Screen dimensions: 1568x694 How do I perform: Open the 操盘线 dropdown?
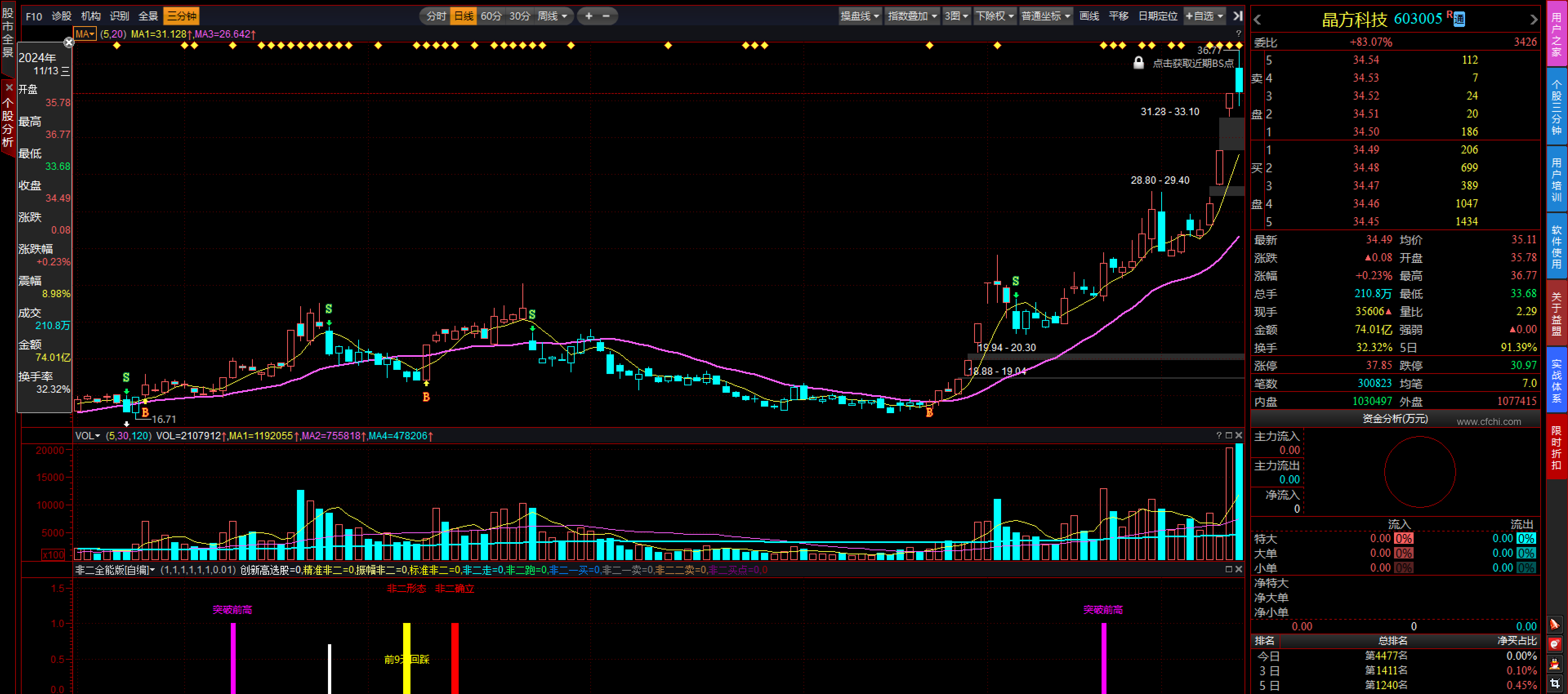(x=859, y=16)
